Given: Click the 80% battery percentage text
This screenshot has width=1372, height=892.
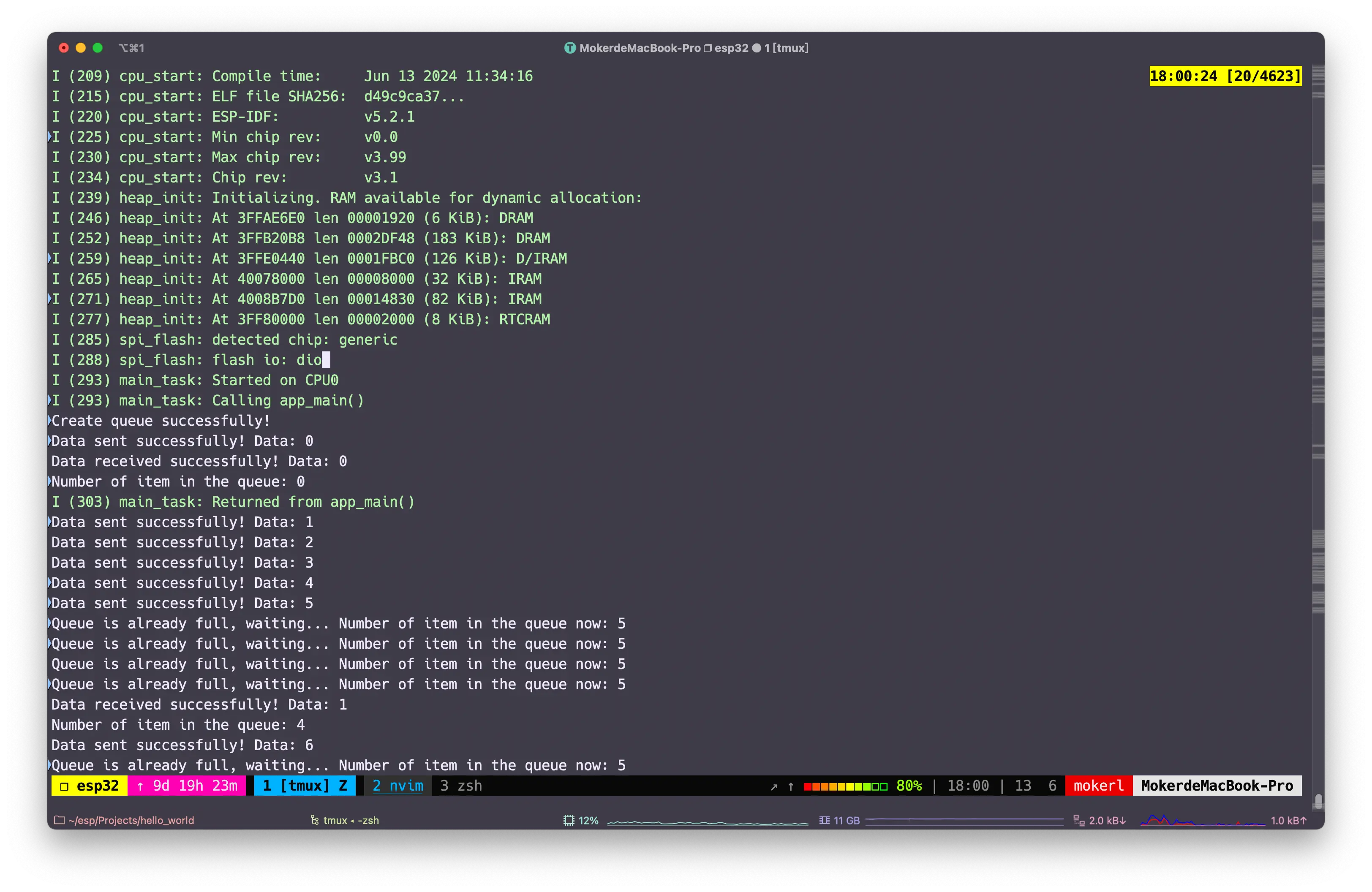Looking at the screenshot, I should 909,786.
